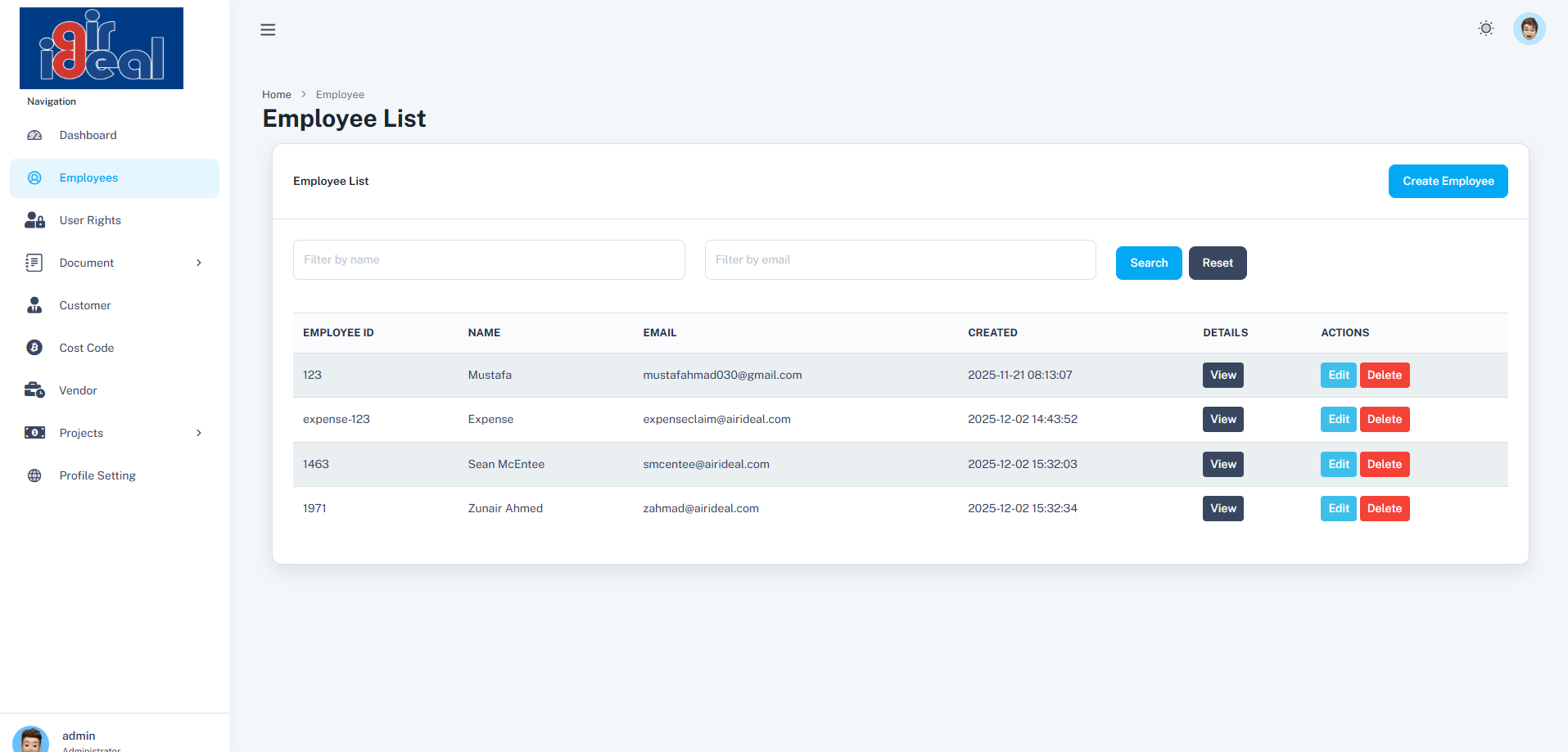Screen dimensions: 1568x752
Task: Delete the expense-123 employee
Action: 1385,419
